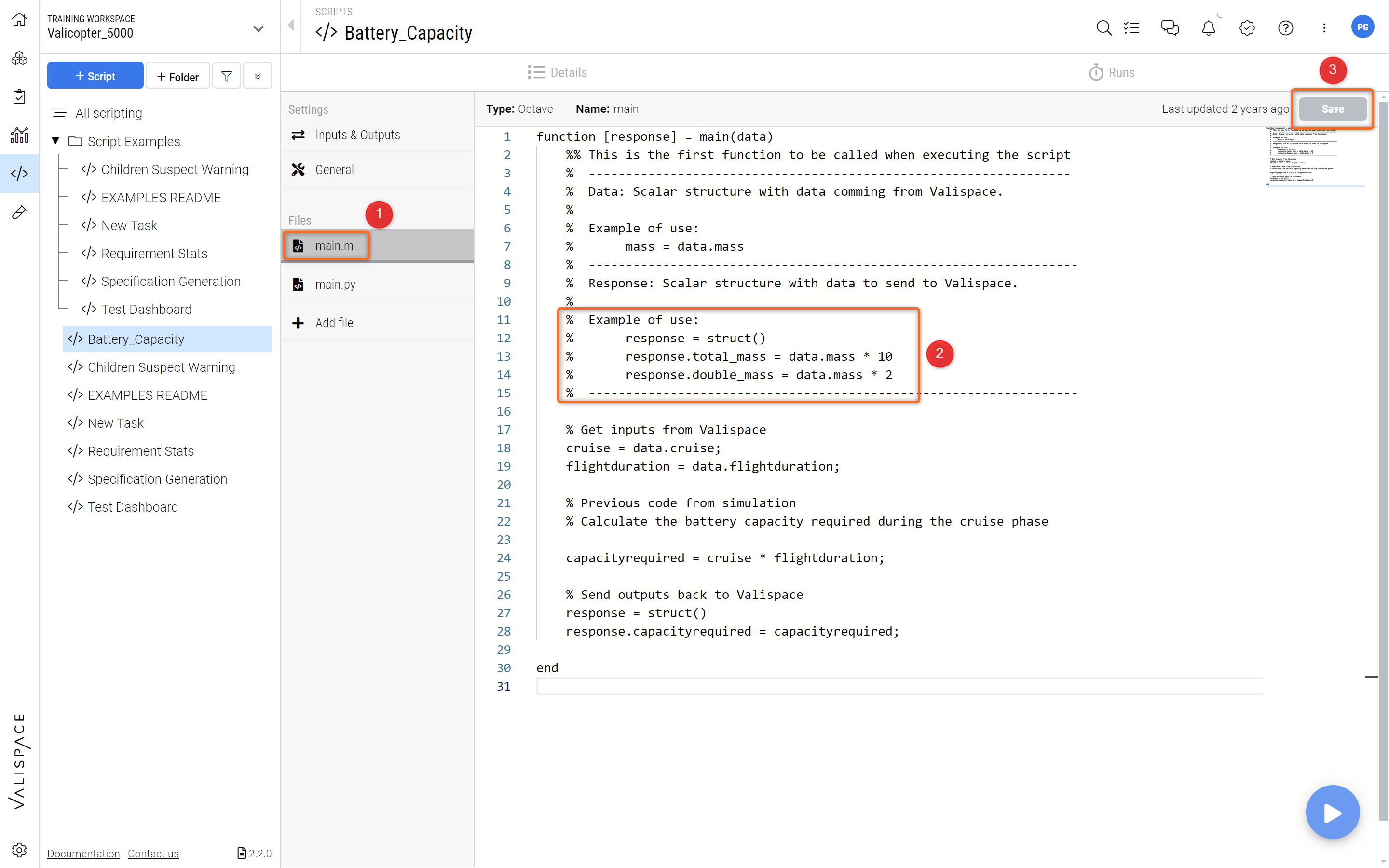Image resolution: width=1389 pixels, height=868 pixels.
Task: Click the + Script button
Action: point(95,76)
